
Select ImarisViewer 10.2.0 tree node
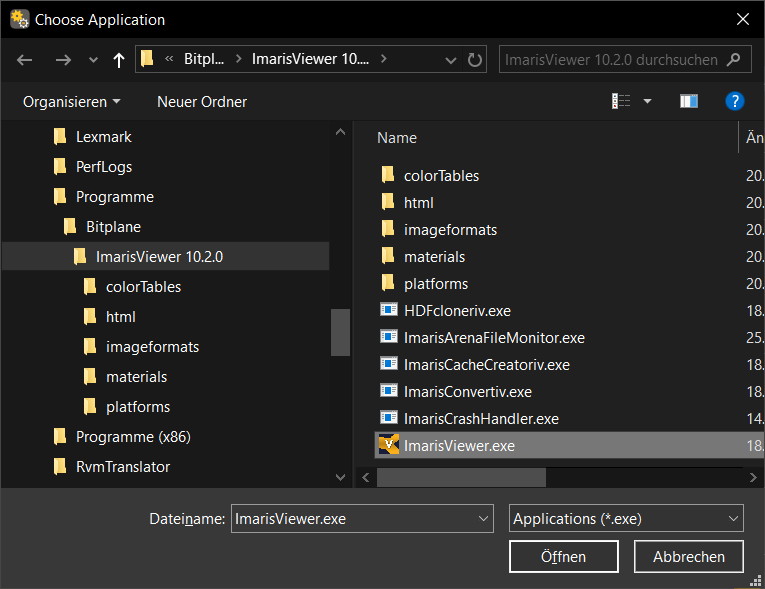pos(165,257)
